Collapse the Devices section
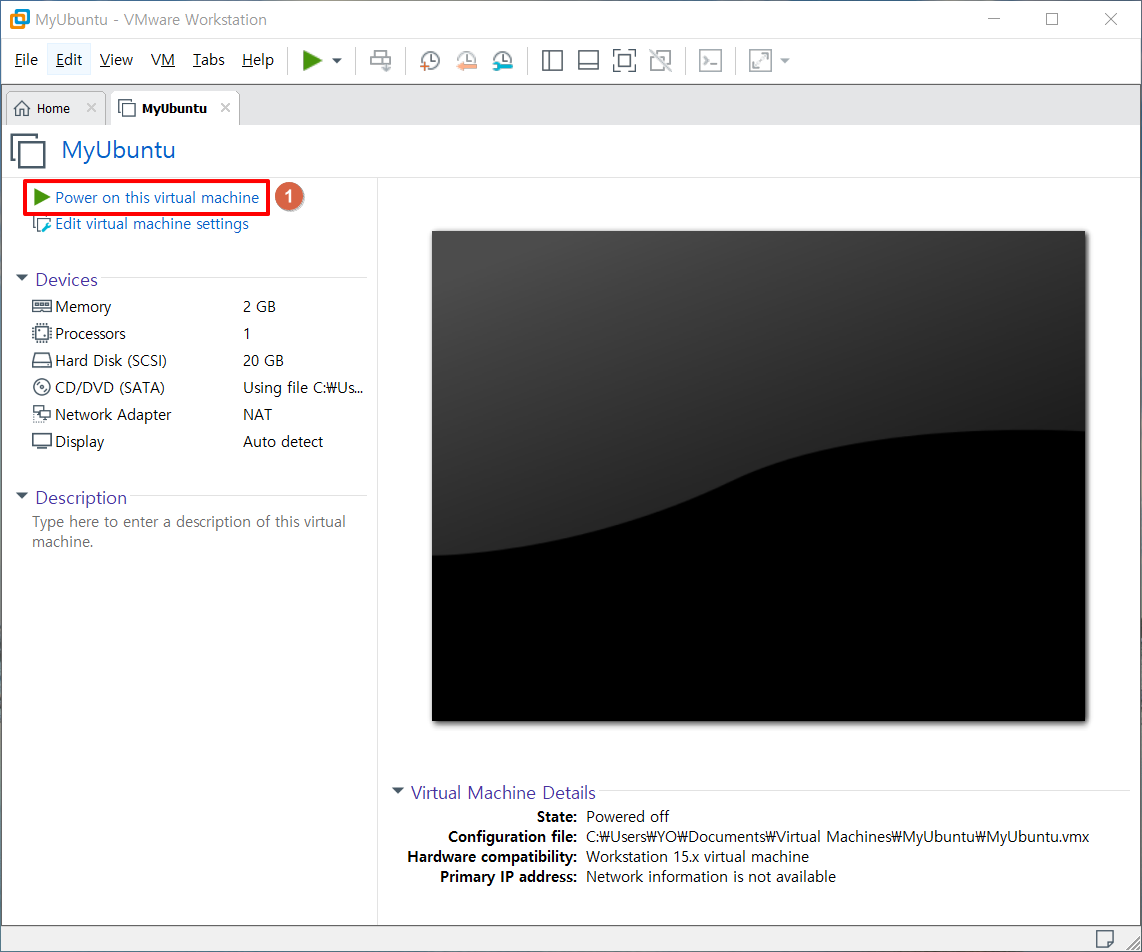Image resolution: width=1142 pixels, height=952 pixels. click(22, 278)
